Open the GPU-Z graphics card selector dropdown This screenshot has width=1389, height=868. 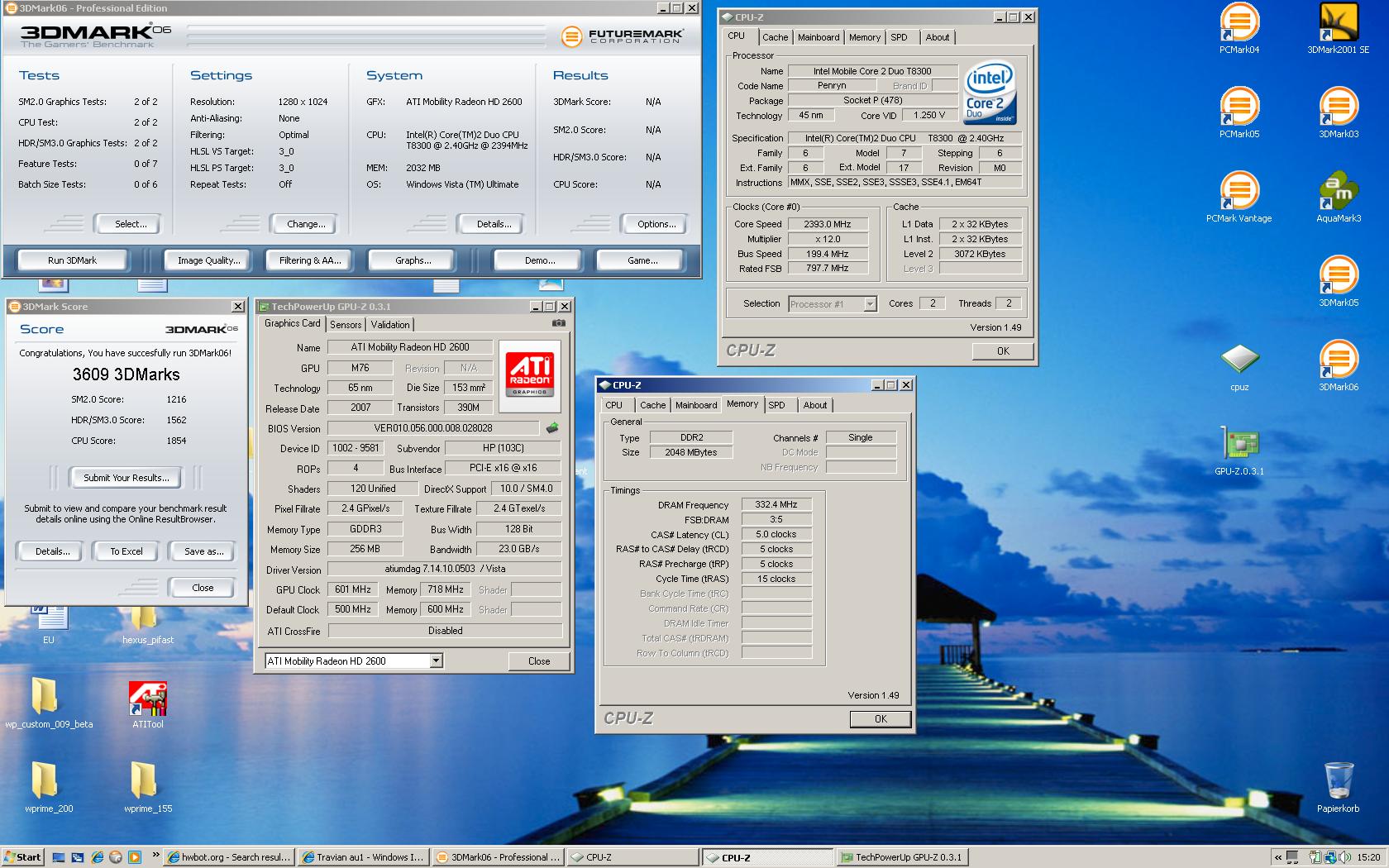[437, 661]
